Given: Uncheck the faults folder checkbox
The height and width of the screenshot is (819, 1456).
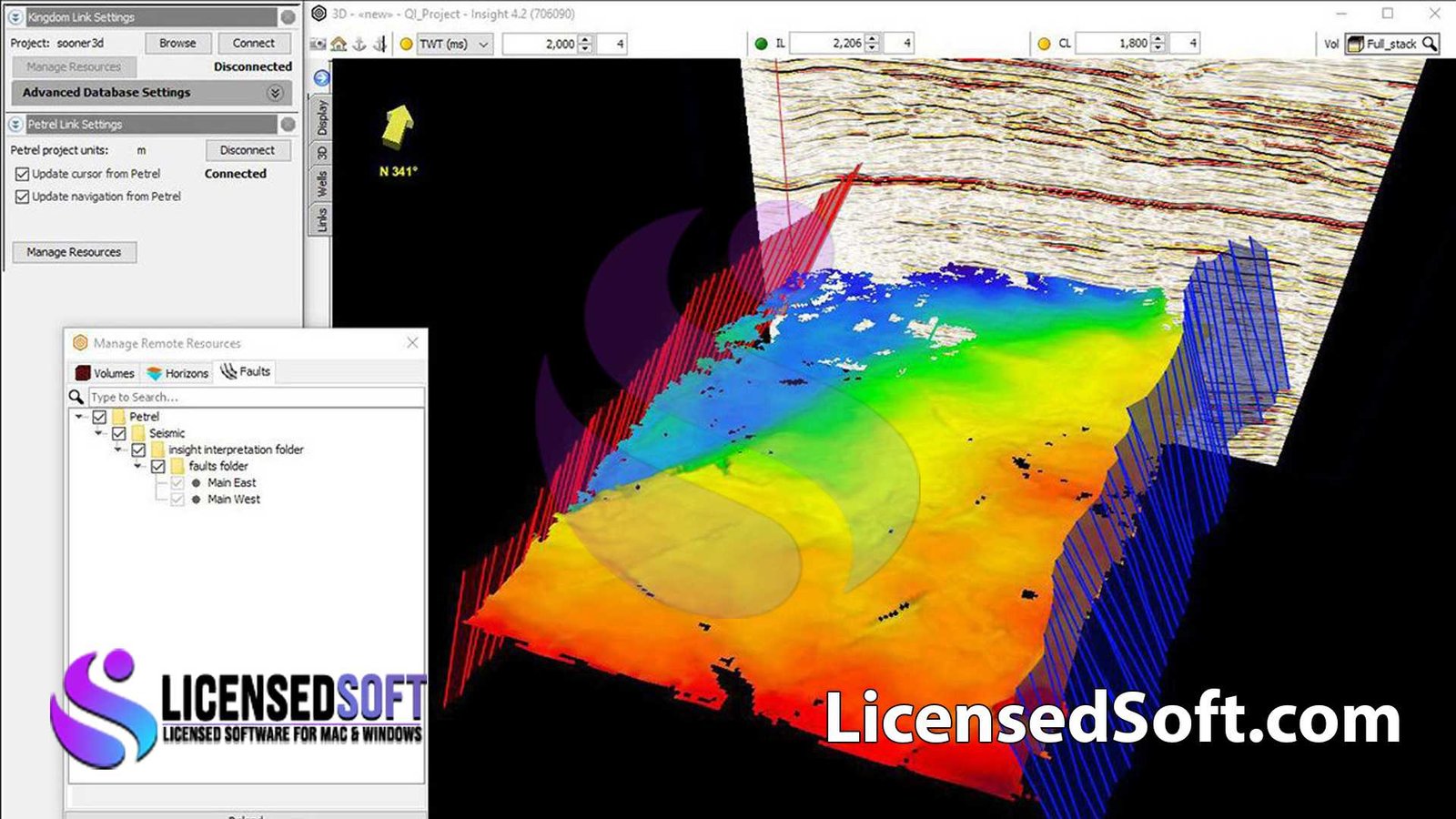Looking at the screenshot, I should point(158,466).
